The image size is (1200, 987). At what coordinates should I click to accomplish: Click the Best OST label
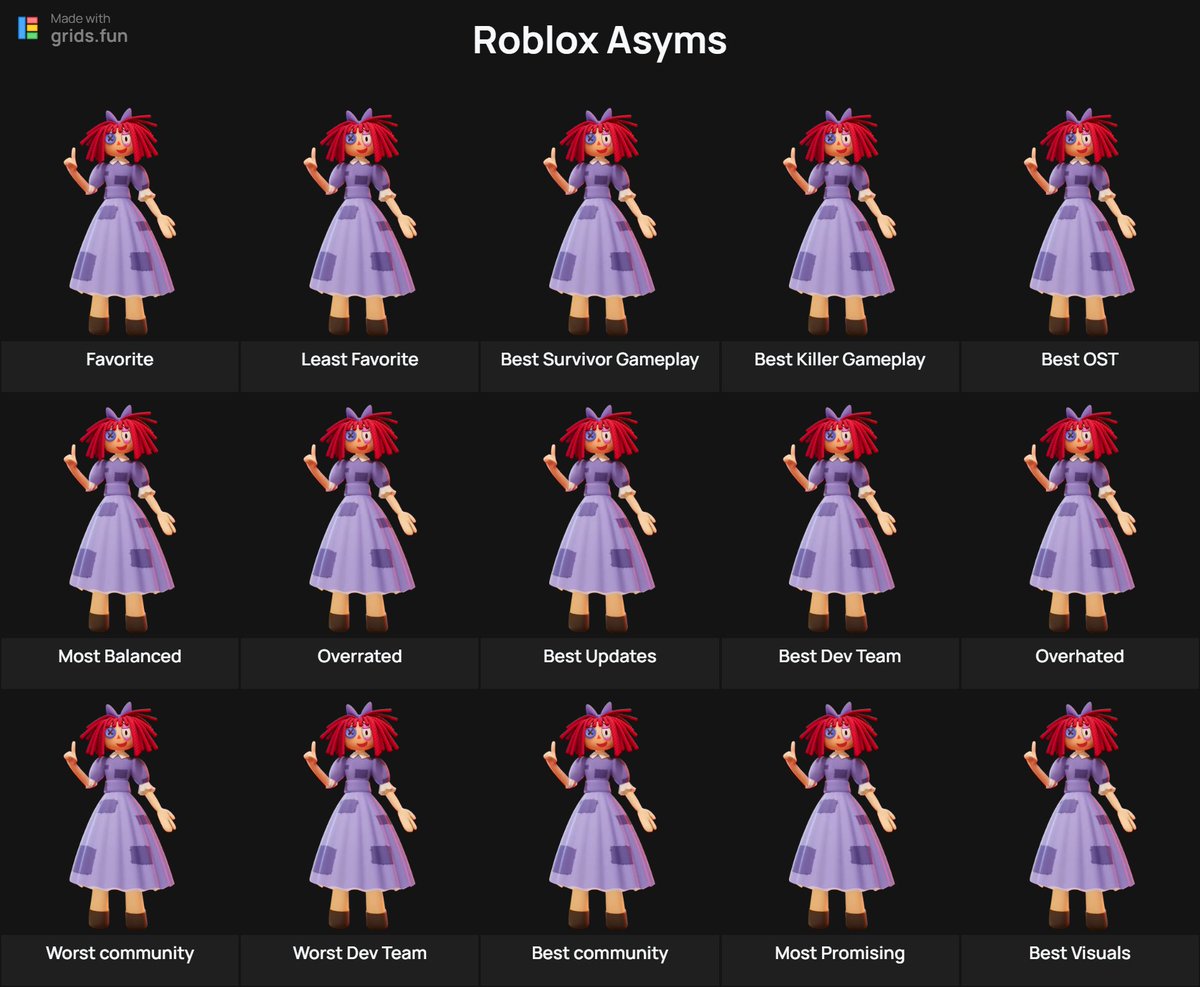coord(1080,359)
